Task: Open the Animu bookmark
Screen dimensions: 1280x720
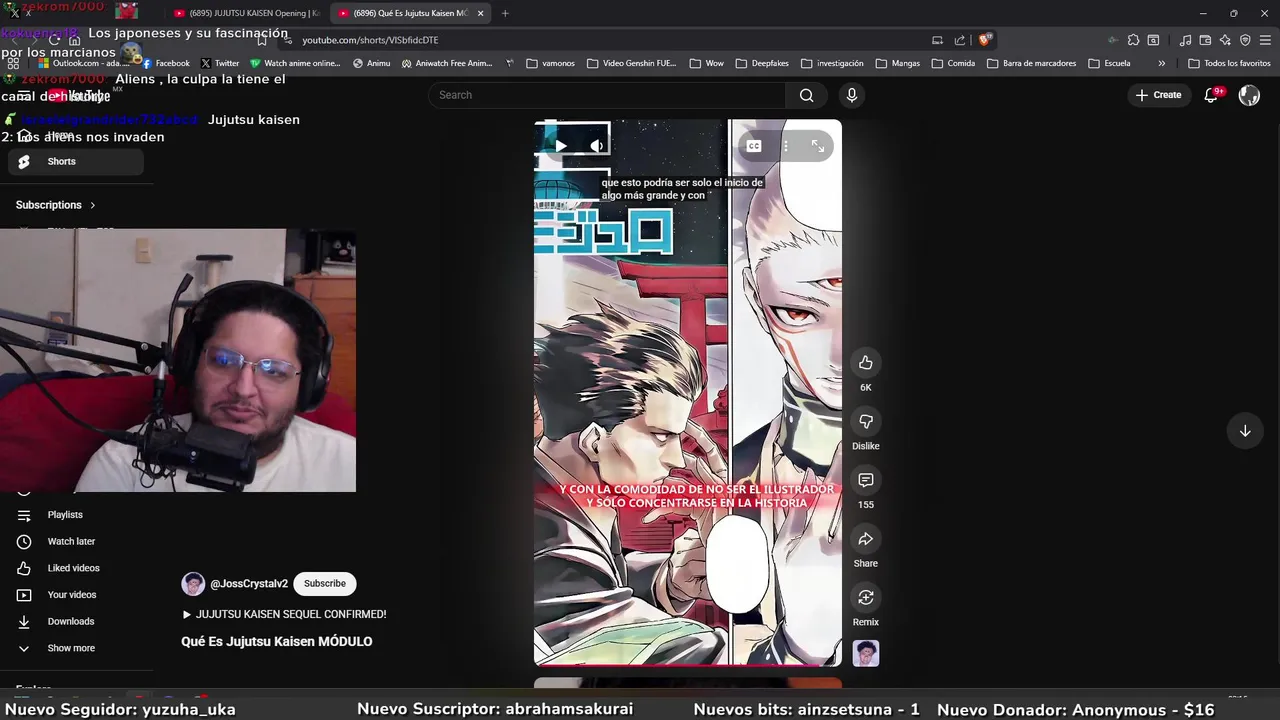Action: 372,63
